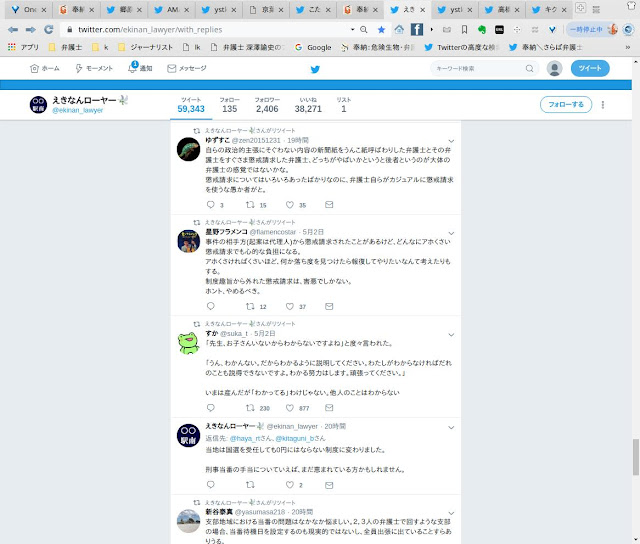Open the Facebook extension icon in the toolbar

(x=417, y=29)
